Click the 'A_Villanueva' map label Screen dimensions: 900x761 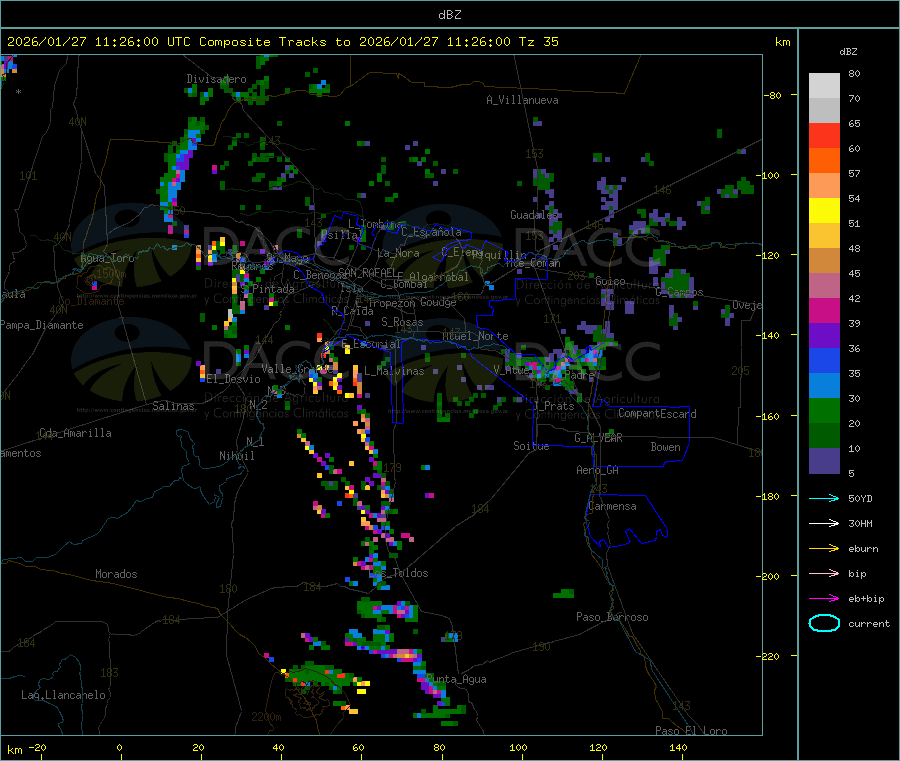click(x=522, y=100)
